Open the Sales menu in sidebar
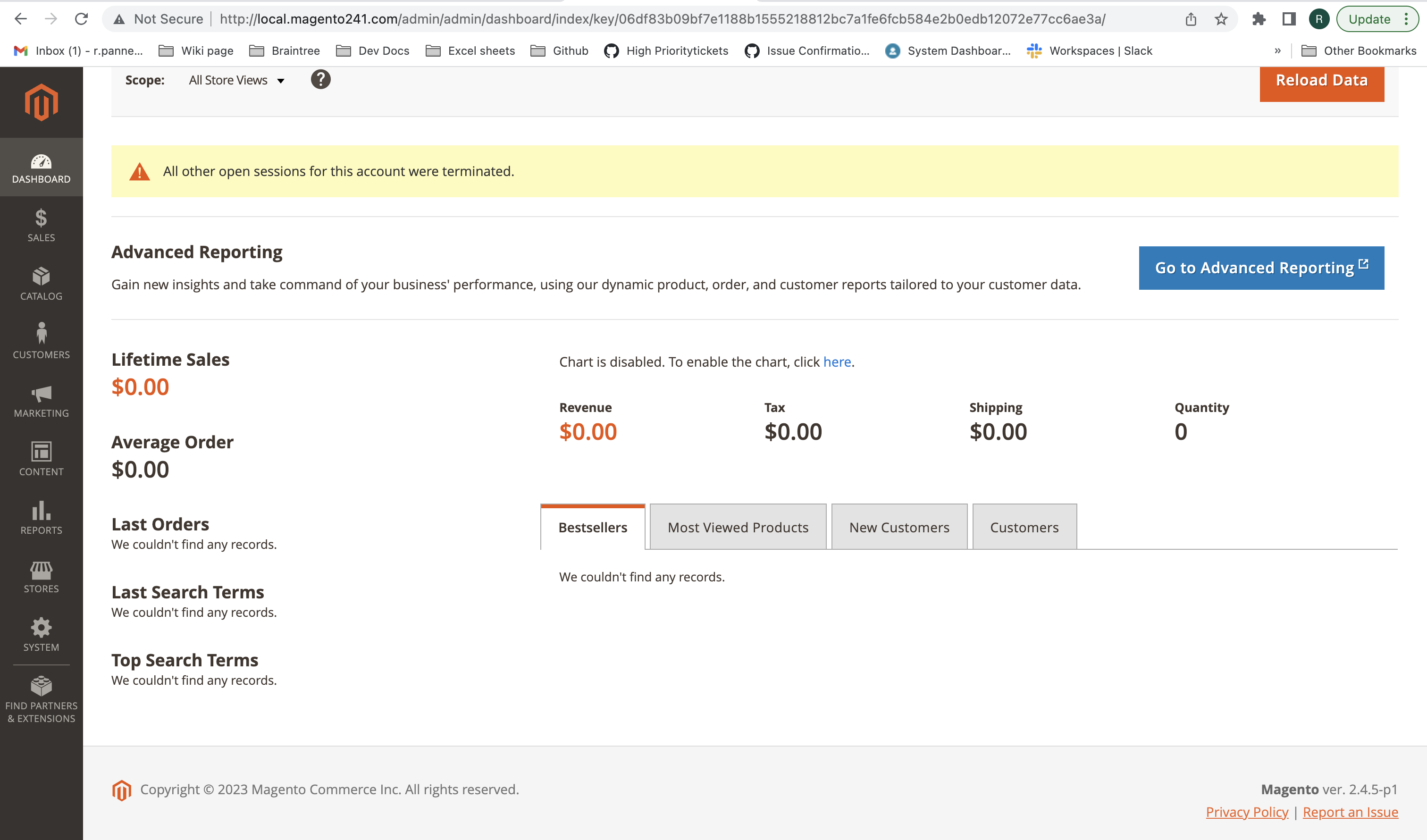 pos(41,225)
